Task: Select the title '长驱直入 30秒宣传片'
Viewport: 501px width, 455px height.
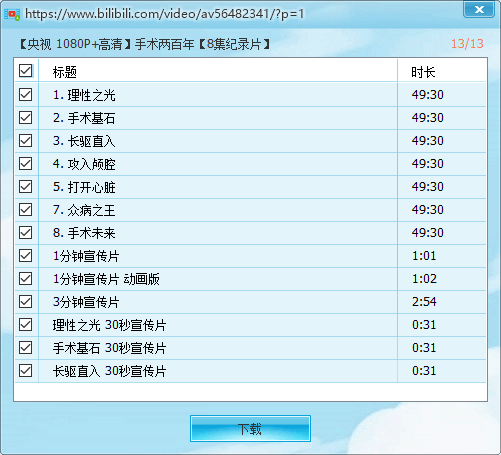Action: point(109,371)
